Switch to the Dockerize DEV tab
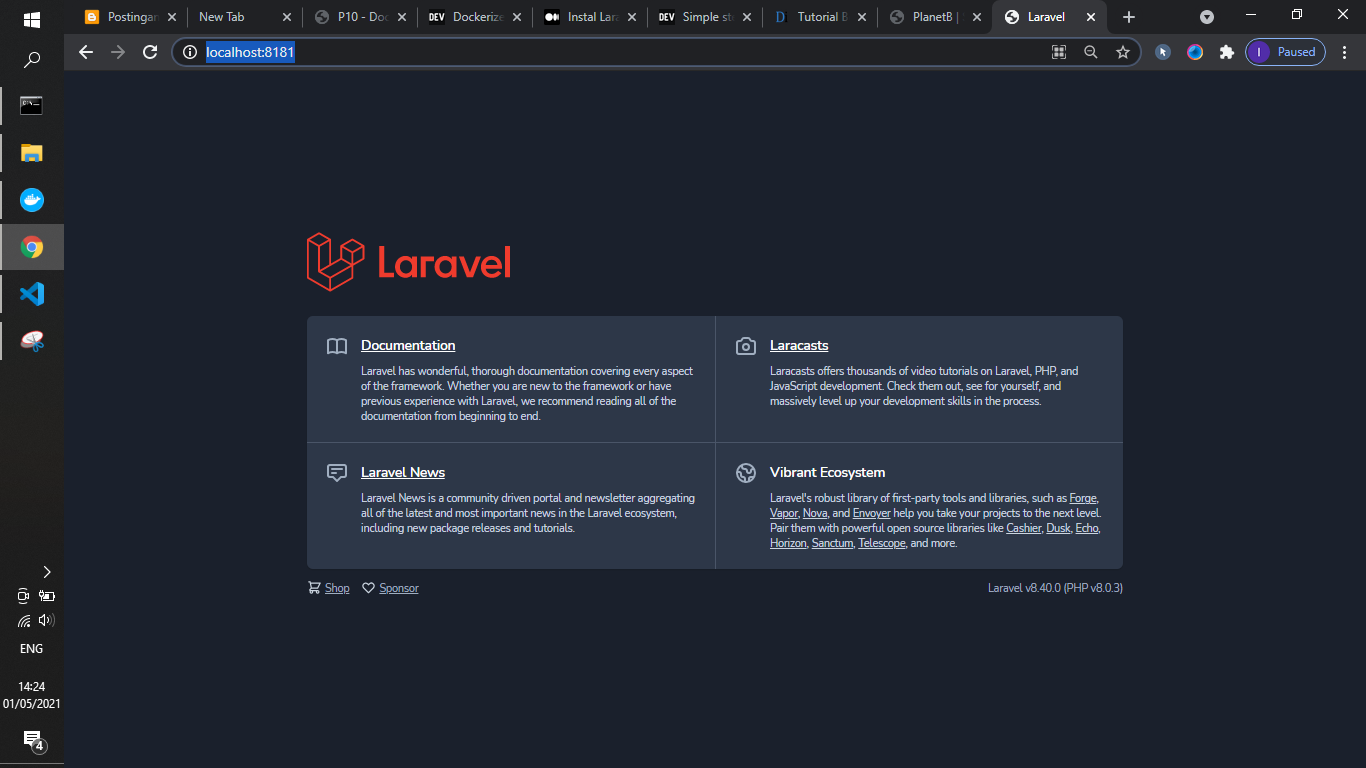This screenshot has width=1366, height=768. tap(474, 17)
